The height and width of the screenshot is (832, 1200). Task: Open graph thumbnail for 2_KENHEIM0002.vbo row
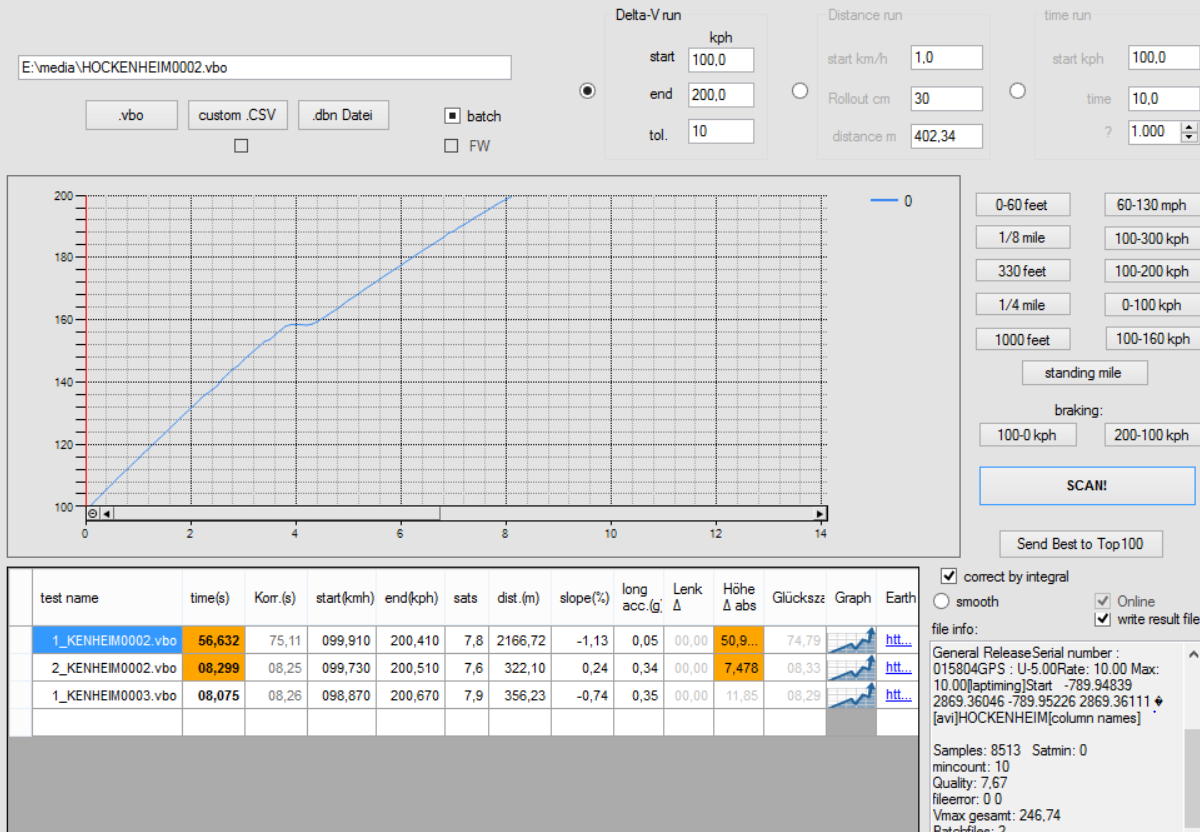coord(852,667)
